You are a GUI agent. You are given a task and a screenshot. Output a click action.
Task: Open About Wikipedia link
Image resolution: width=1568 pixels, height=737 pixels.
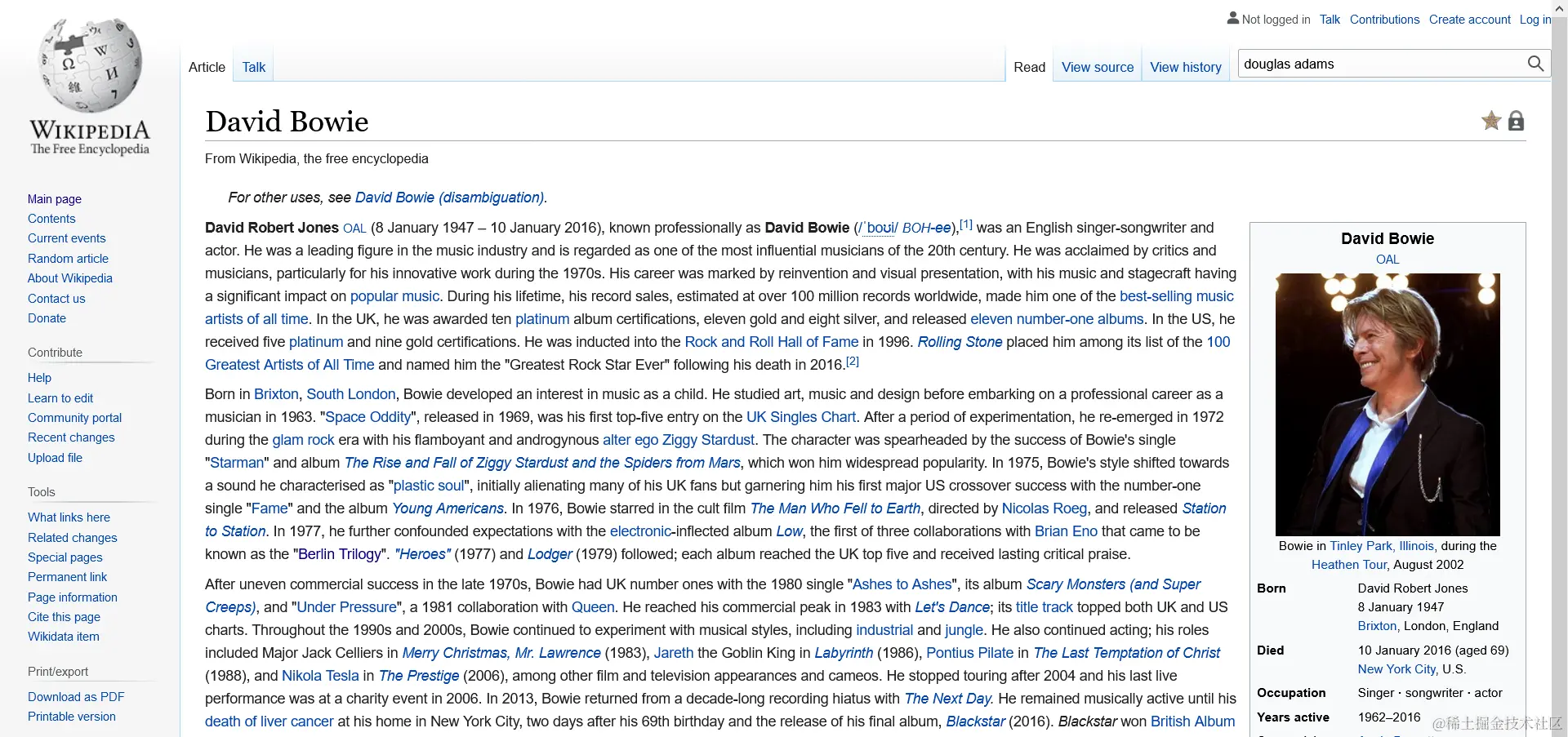(x=70, y=278)
